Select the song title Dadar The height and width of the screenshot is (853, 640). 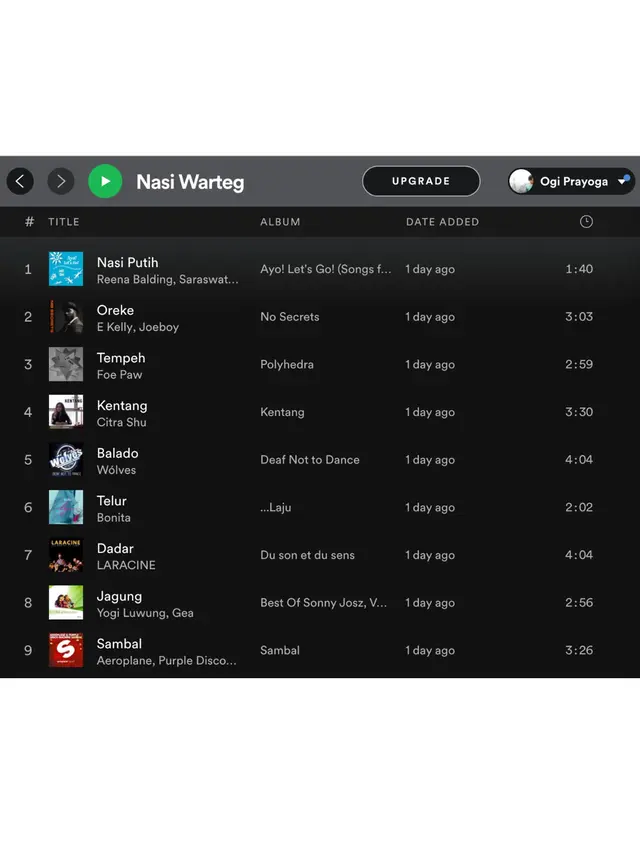pyautogui.click(x=115, y=548)
